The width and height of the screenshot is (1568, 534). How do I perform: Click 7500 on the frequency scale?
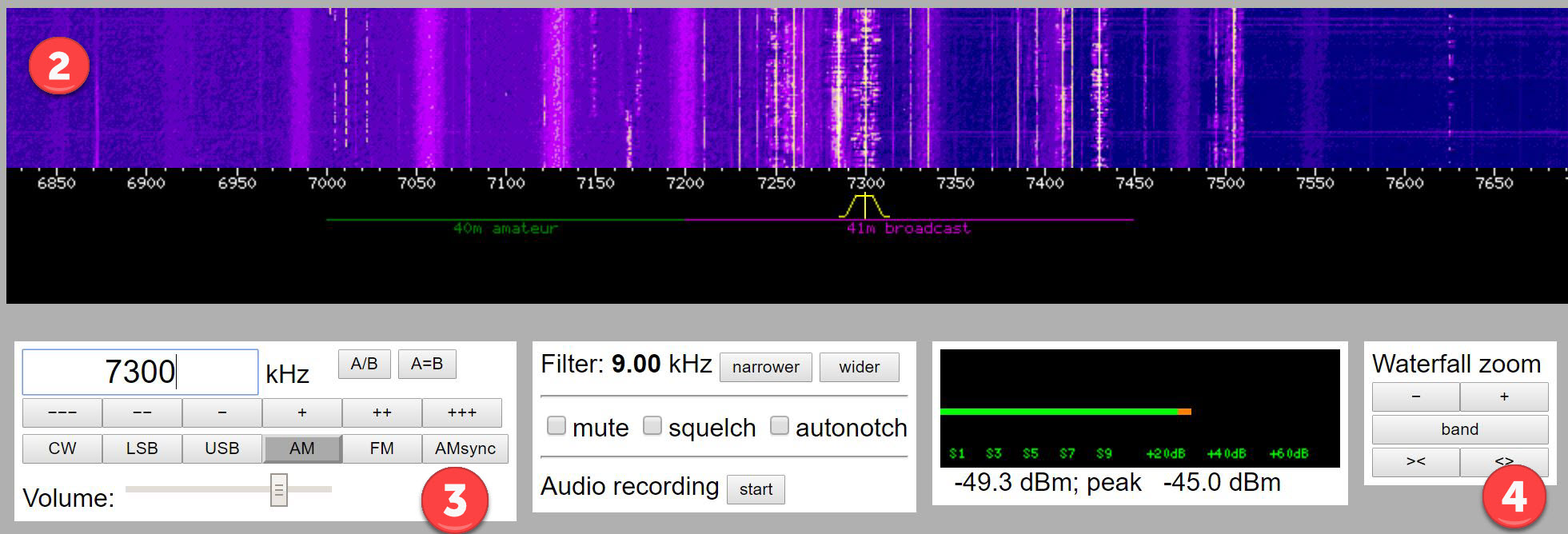(1226, 183)
